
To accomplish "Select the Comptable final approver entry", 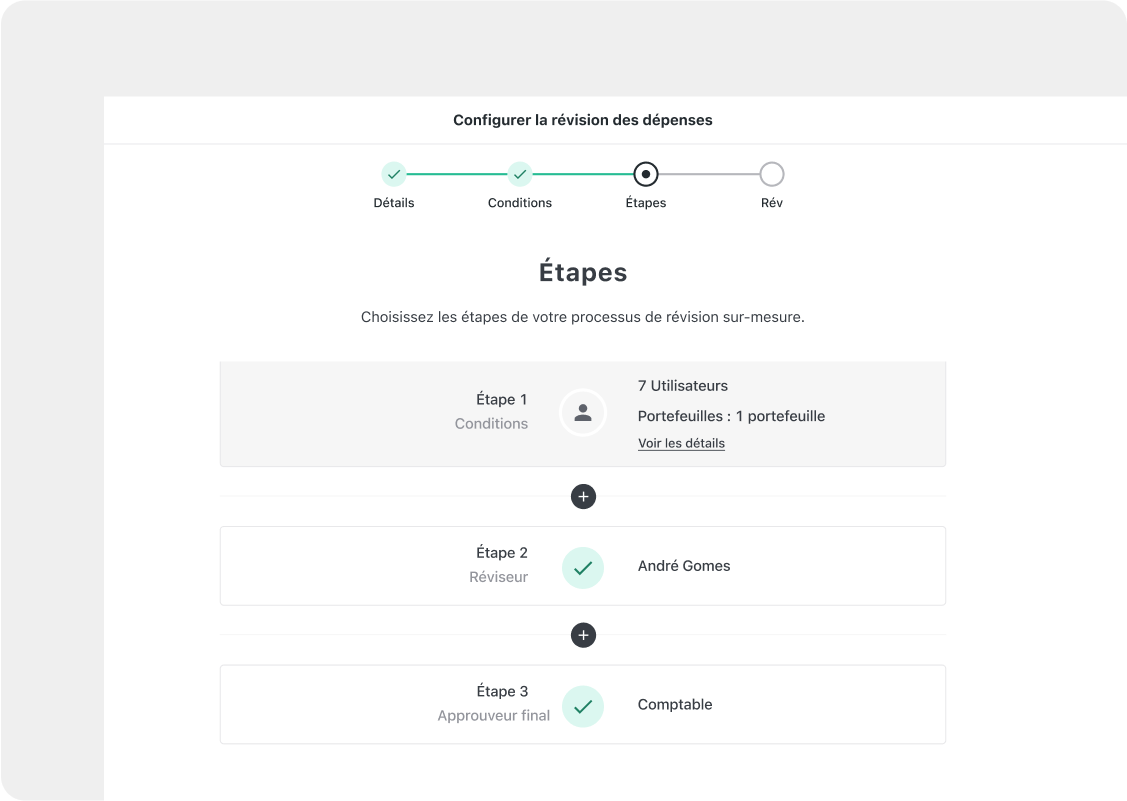I will coord(675,705).
